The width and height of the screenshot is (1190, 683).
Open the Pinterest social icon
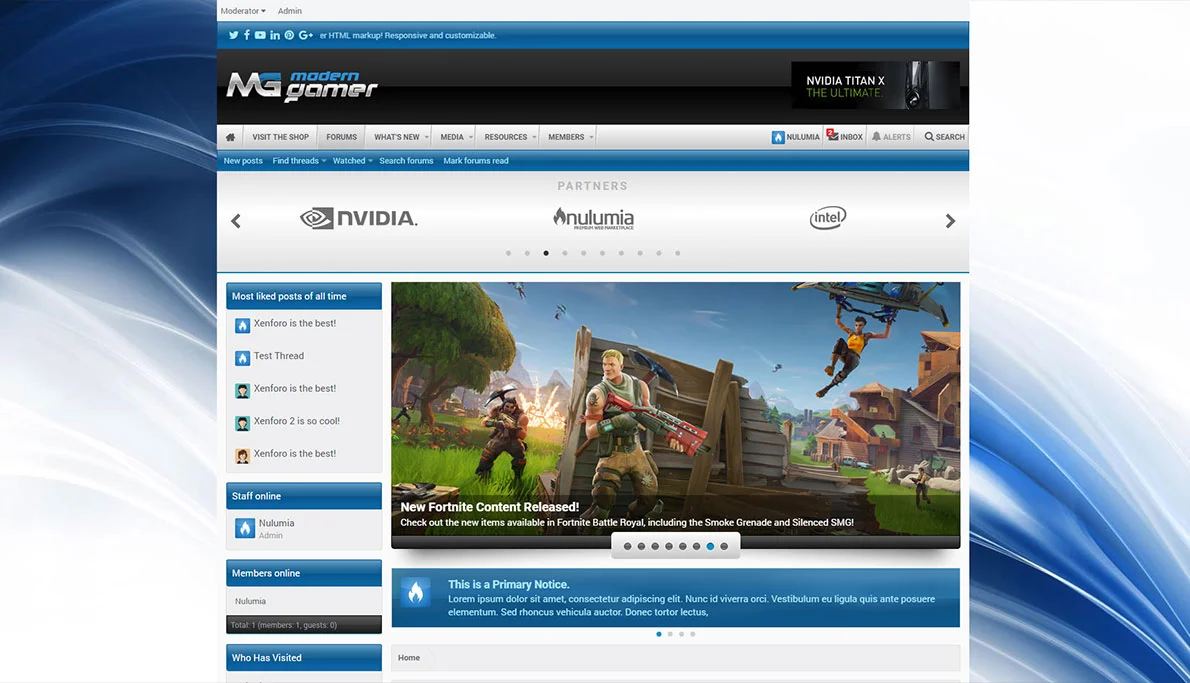pyautogui.click(x=289, y=35)
